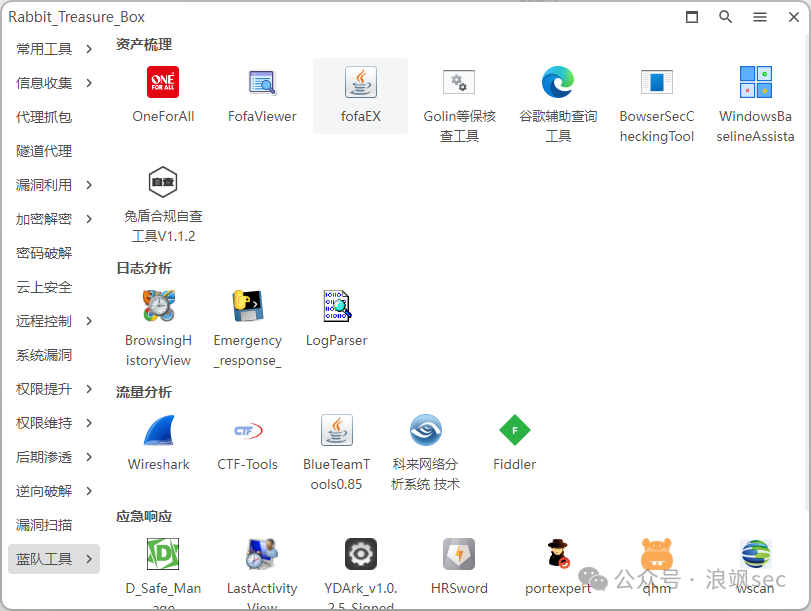Launch Emergency_response_ Python tool
The height and width of the screenshot is (611, 811).
[x=248, y=306]
